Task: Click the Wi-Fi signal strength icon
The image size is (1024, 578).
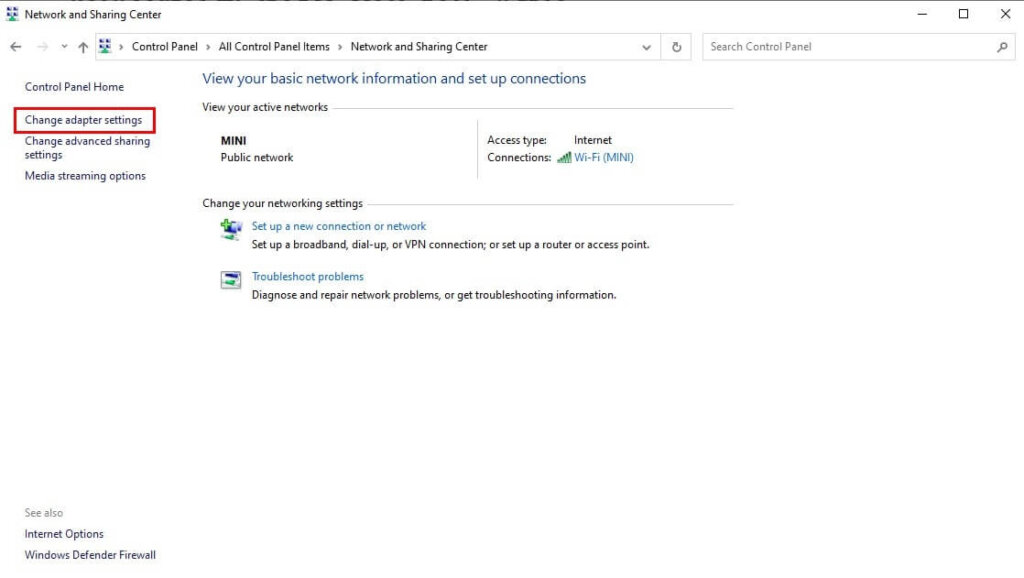Action: (x=564, y=157)
